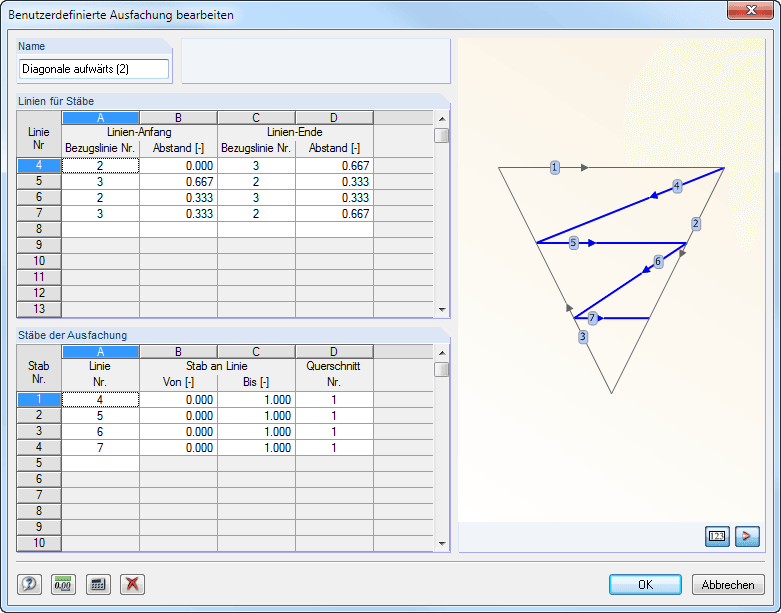Click scrollbar thumb of Stäbe table

pyautogui.click(x=442, y=369)
